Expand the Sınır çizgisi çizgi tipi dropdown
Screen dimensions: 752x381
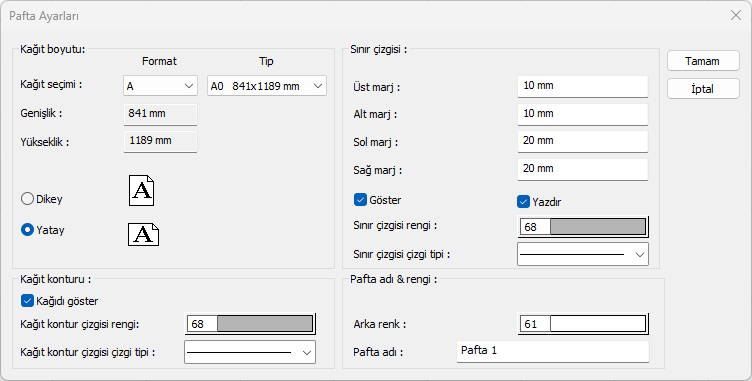tap(583, 254)
